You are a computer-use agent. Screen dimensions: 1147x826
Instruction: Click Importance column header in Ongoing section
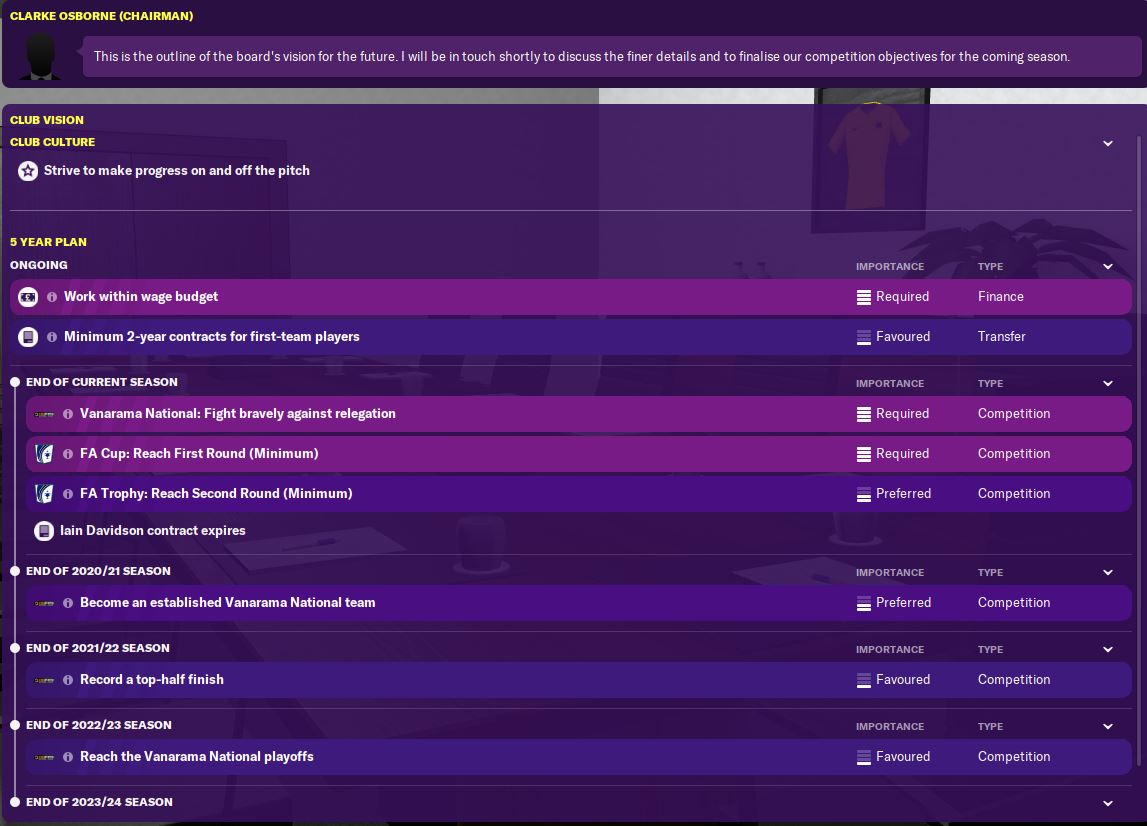pos(890,266)
